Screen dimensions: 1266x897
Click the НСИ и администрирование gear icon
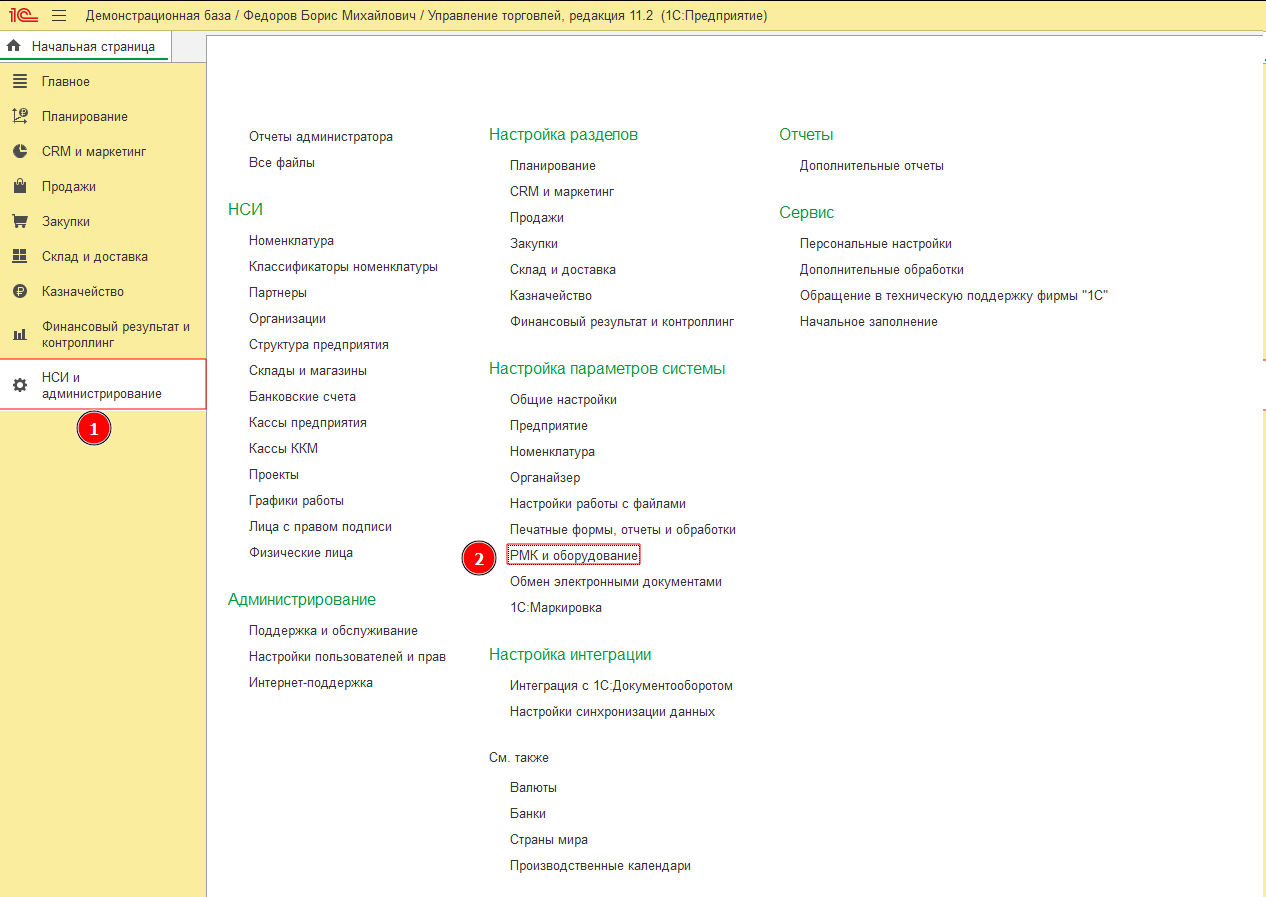click(20, 385)
